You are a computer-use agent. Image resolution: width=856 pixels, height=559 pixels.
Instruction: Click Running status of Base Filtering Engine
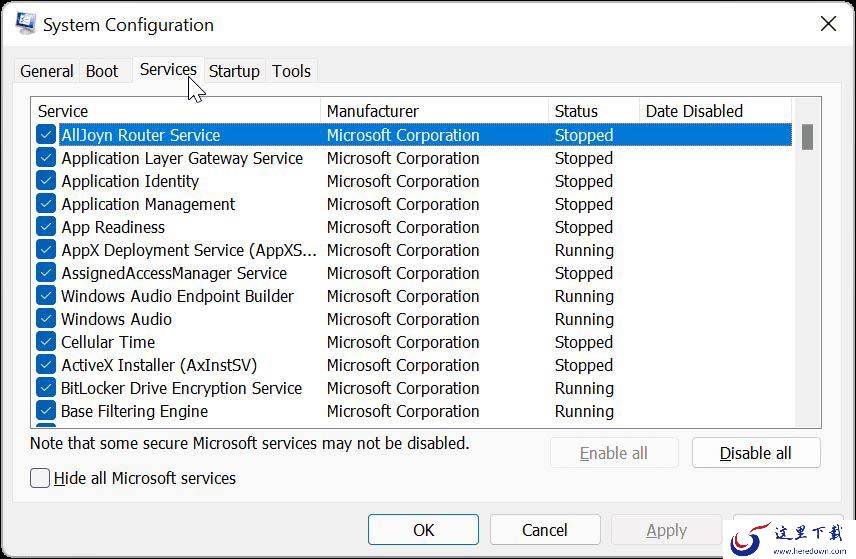[x=584, y=410]
